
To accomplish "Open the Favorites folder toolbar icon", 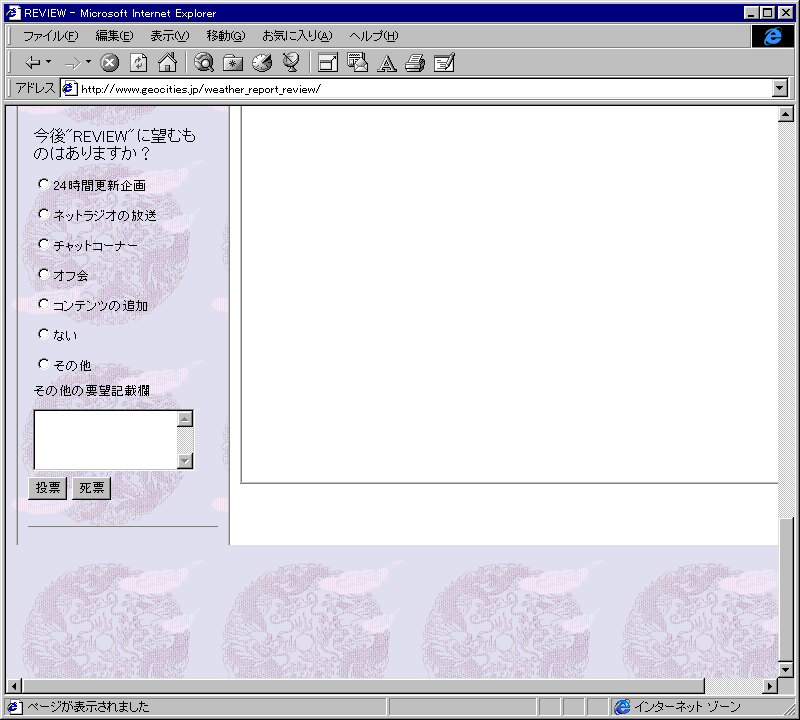I will [x=233, y=63].
